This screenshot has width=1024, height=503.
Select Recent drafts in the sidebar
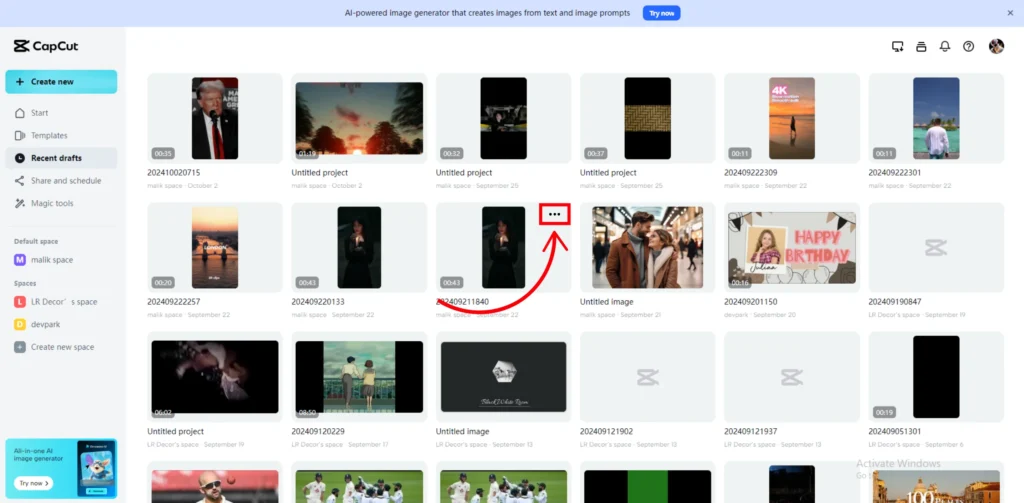(x=56, y=158)
